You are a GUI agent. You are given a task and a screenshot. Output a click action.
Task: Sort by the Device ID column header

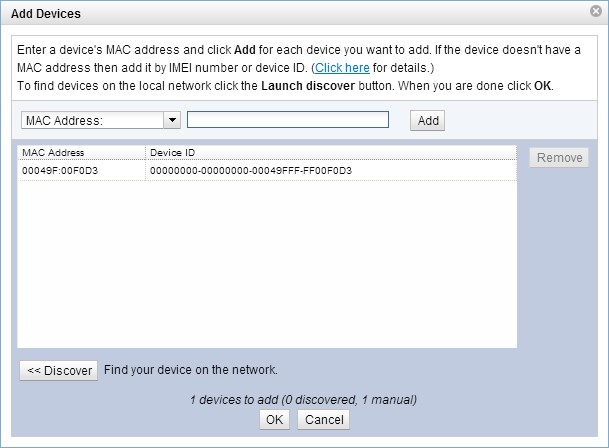point(330,153)
